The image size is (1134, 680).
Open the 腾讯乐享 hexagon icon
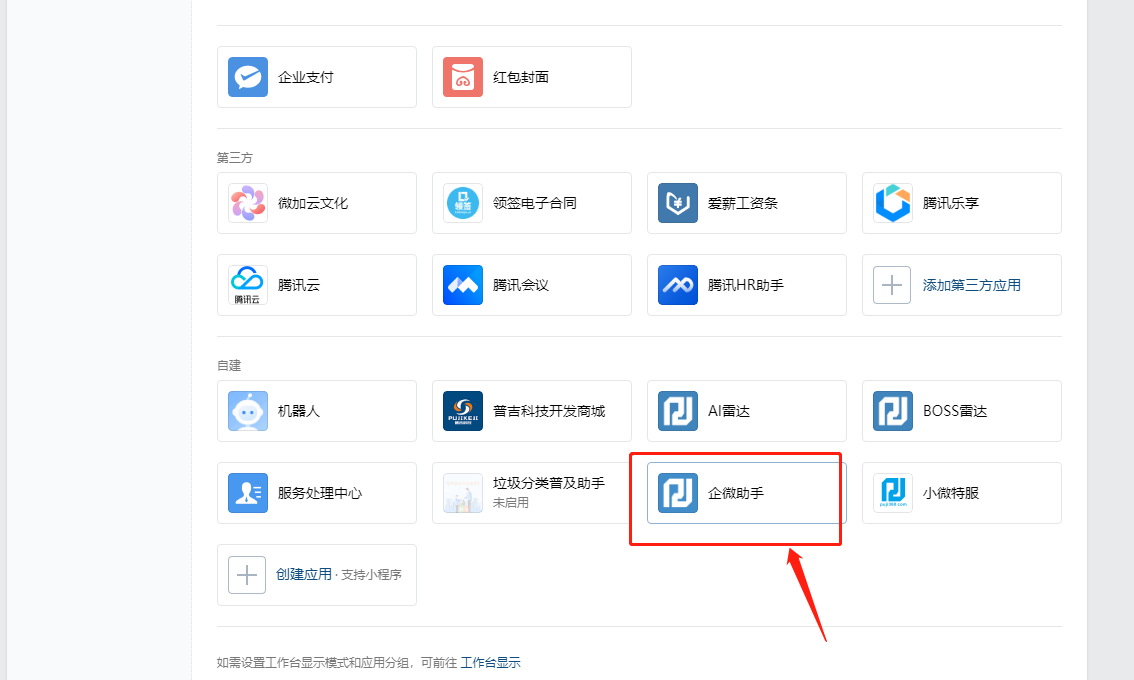point(892,203)
